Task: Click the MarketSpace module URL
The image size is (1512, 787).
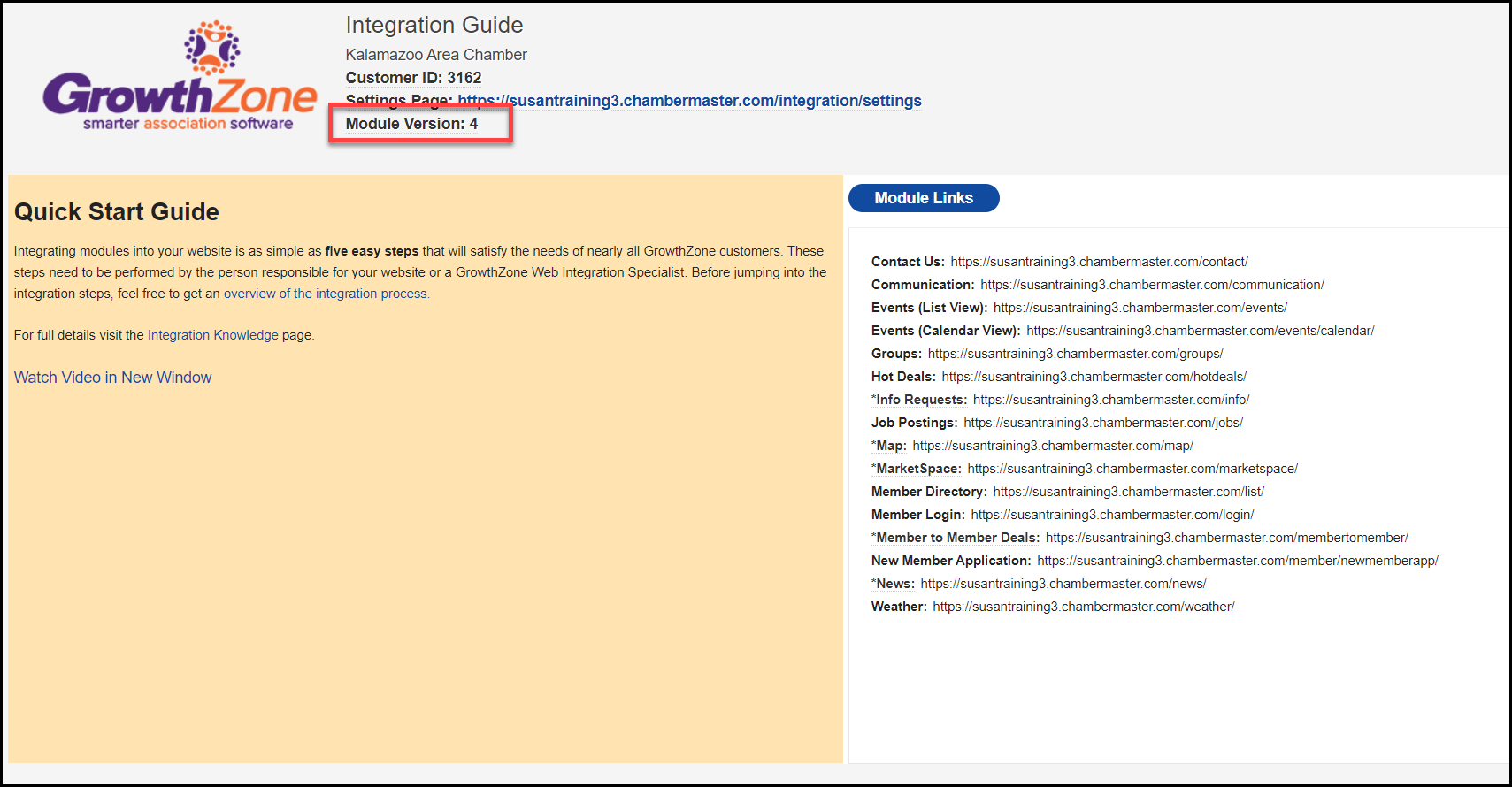Action: point(1132,469)
